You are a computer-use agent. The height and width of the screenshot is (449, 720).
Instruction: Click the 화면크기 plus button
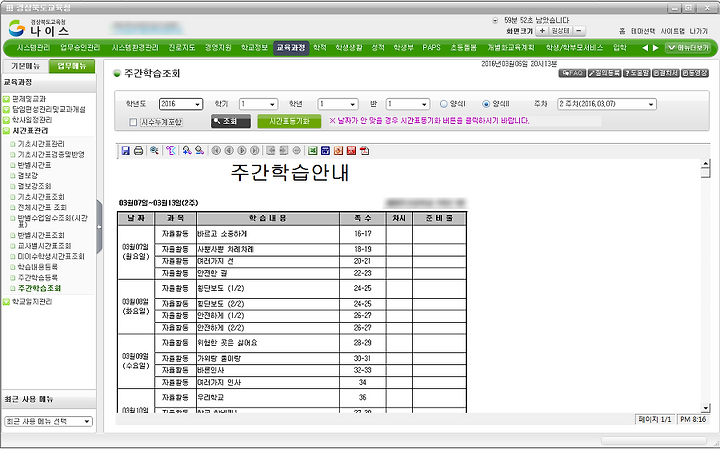542,31
